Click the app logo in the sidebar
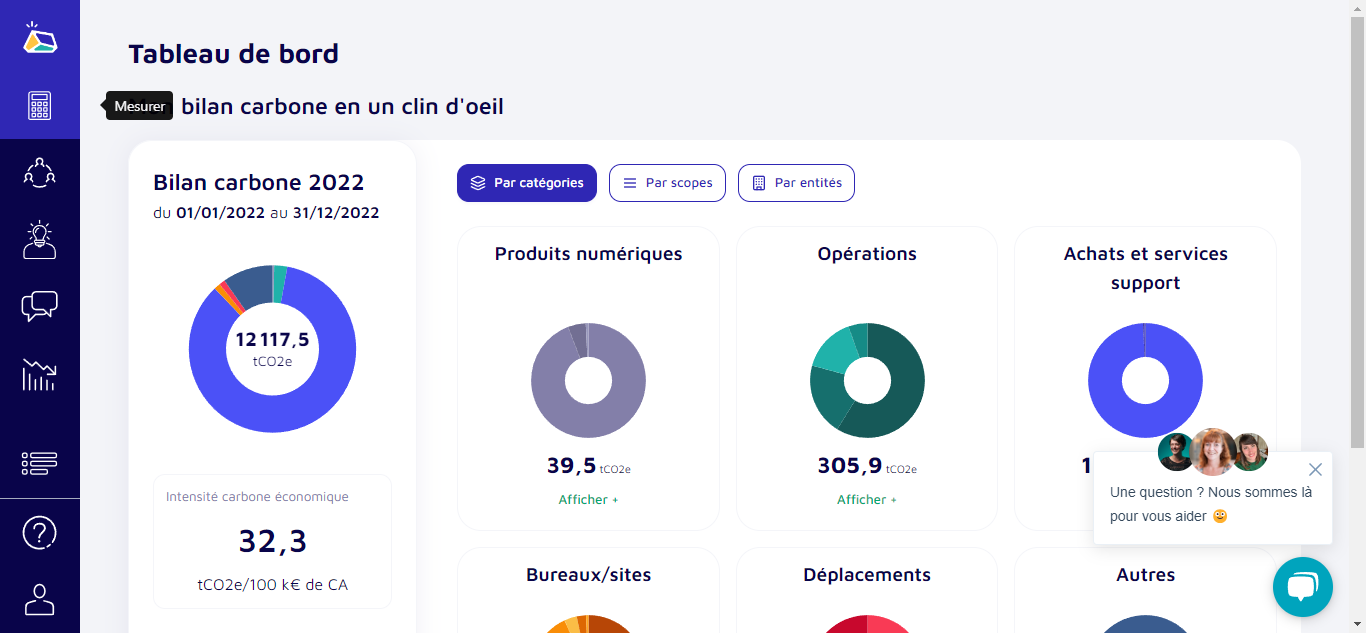Image resolution: width=1366 pixels, height=633 pixels. (x=39, y=38)
